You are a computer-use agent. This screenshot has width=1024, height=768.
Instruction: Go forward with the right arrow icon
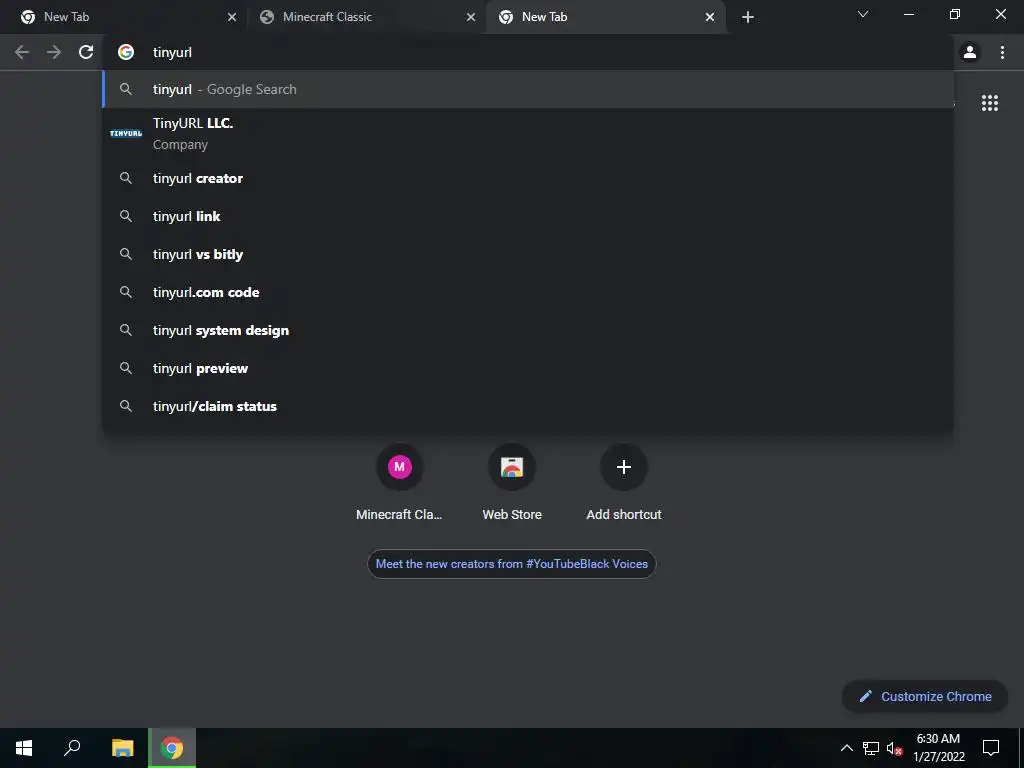click(54, 52)
